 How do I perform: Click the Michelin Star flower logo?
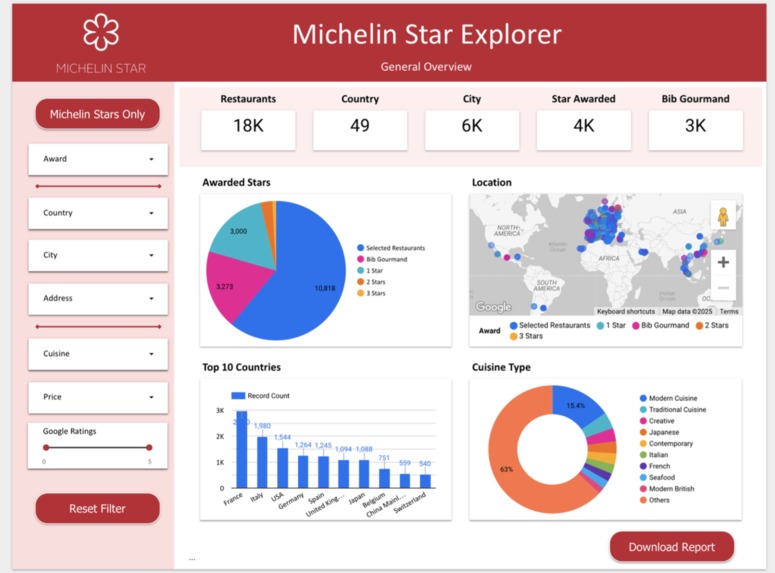[x=101, y=32]
